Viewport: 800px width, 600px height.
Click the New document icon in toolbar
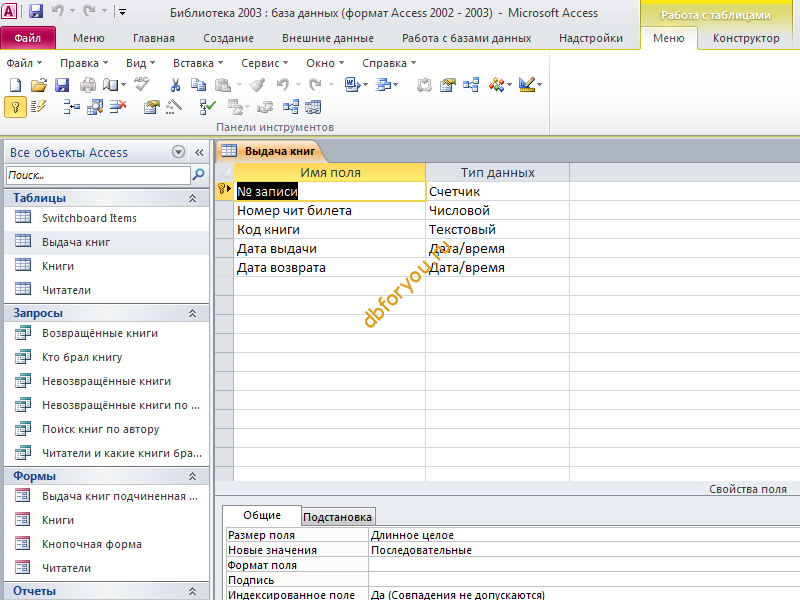(15, 85)
